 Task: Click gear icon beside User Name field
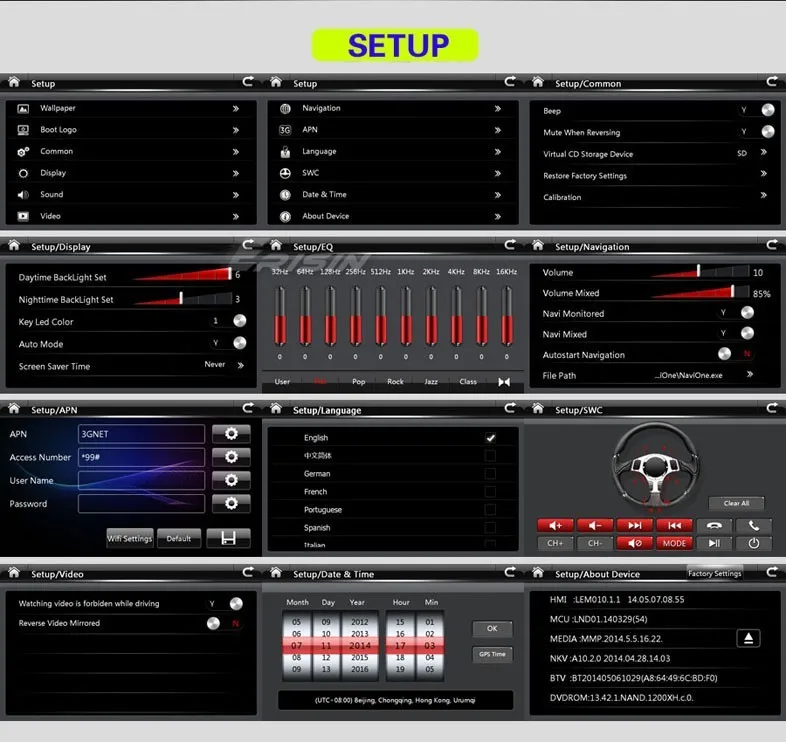(231, 480)
